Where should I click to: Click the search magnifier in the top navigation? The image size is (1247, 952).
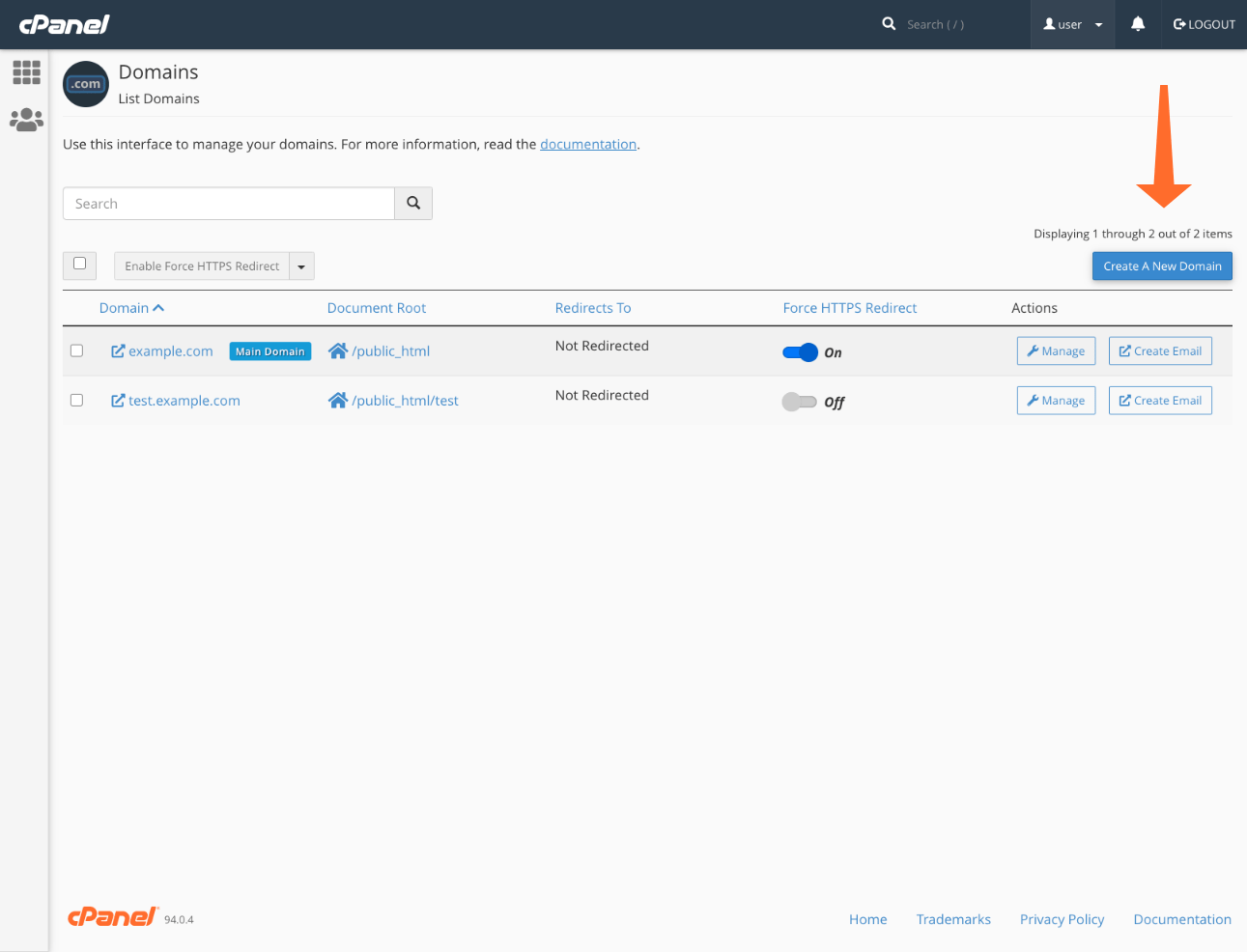coord(889,23)
